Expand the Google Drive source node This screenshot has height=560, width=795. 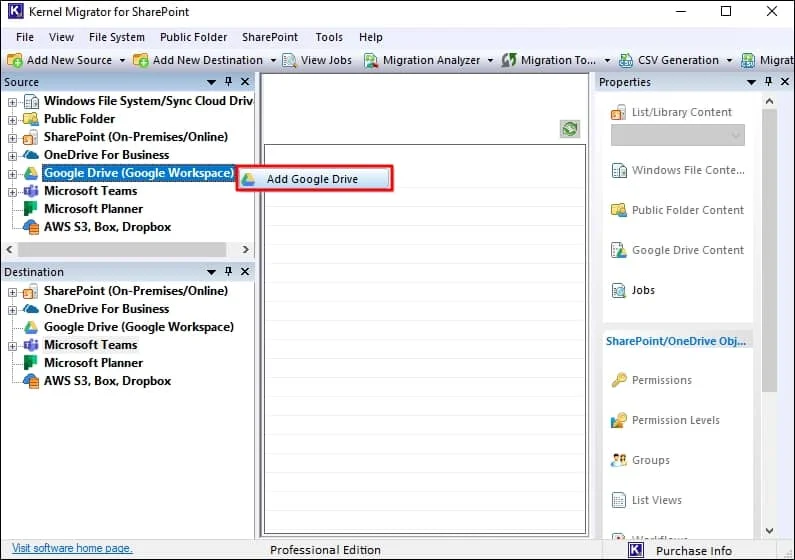pos(12,174)
